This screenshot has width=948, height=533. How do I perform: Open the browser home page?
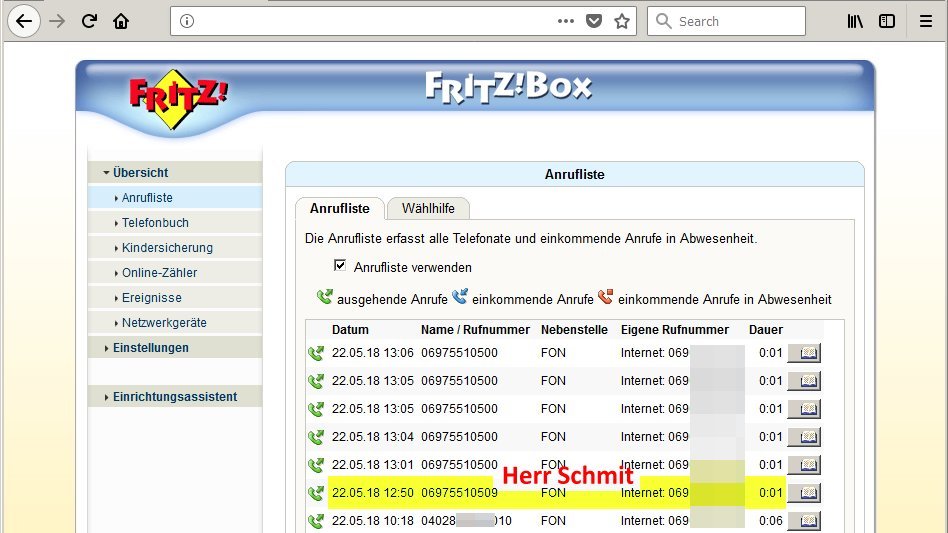coord(121,21)
